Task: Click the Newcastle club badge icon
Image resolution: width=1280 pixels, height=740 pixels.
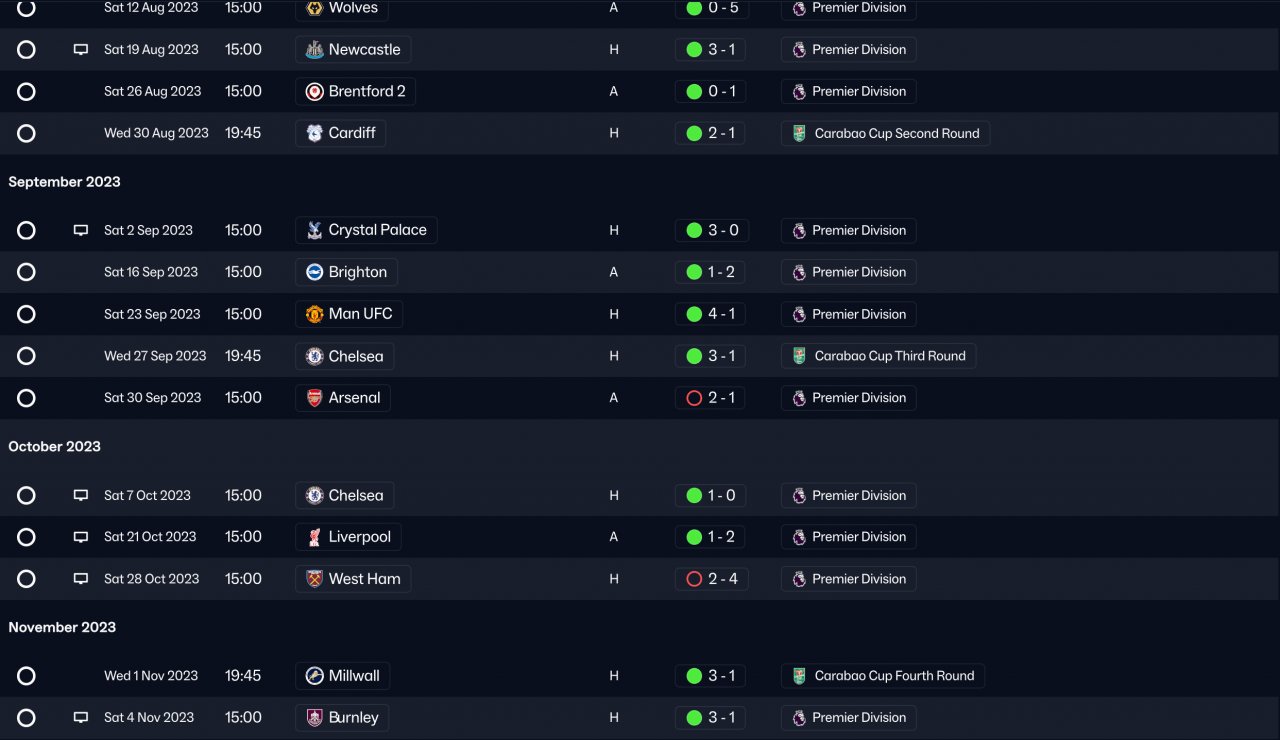Action: point(314,50)
